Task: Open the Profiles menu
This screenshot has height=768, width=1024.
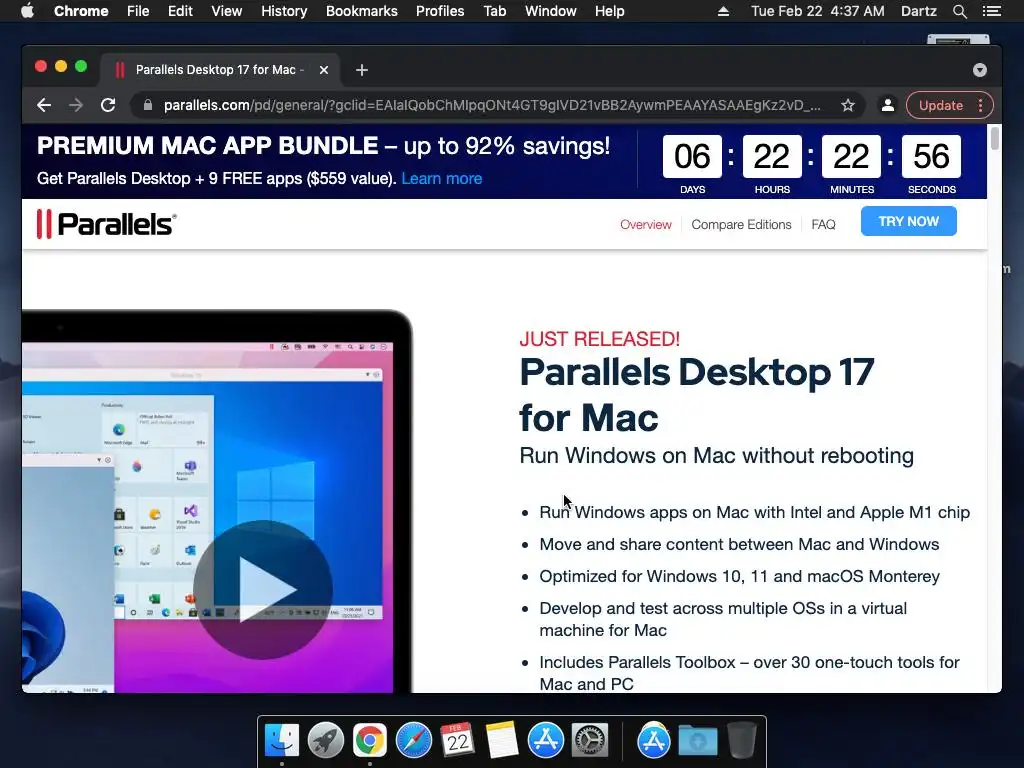Action: pyautogui.click(x=440, y=11)
